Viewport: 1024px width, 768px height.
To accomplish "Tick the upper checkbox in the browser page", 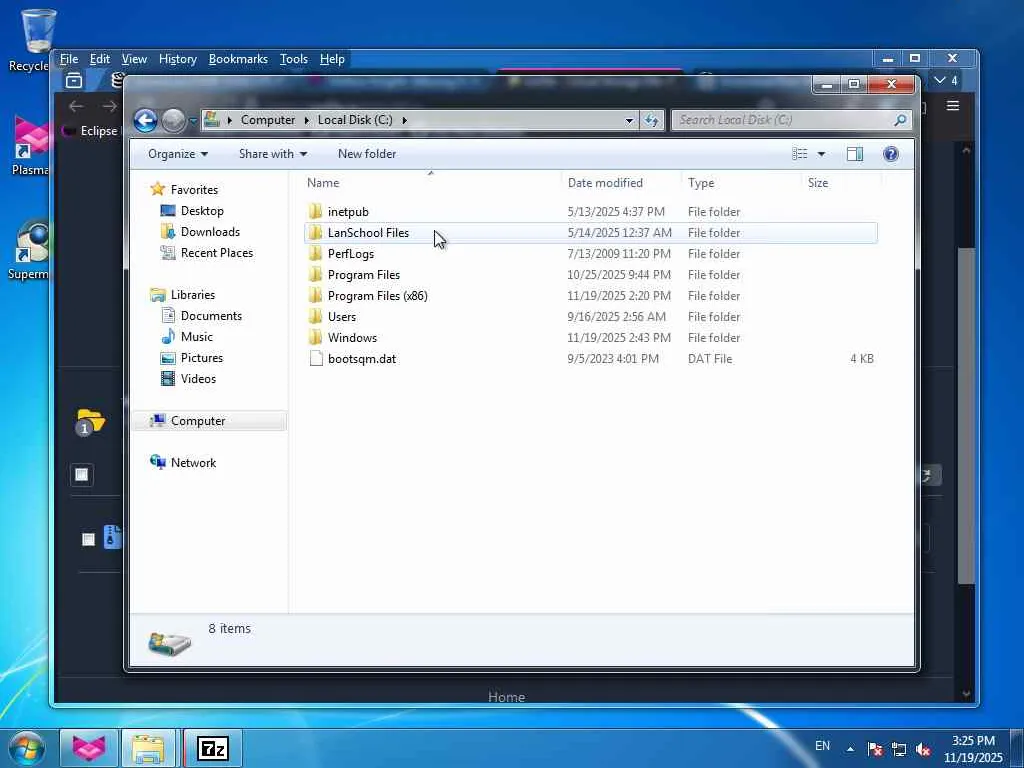I will pyautogui.click(x=82, y=475).
